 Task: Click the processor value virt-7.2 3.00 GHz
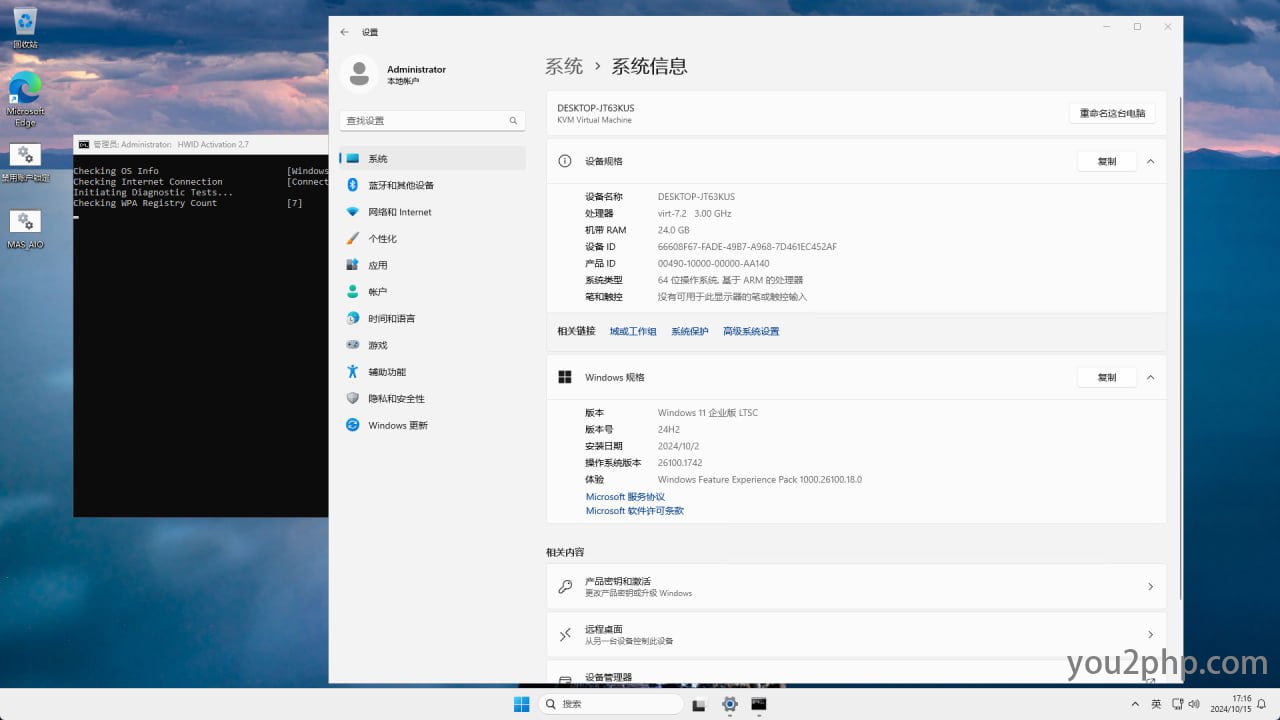tap(695, 213)
